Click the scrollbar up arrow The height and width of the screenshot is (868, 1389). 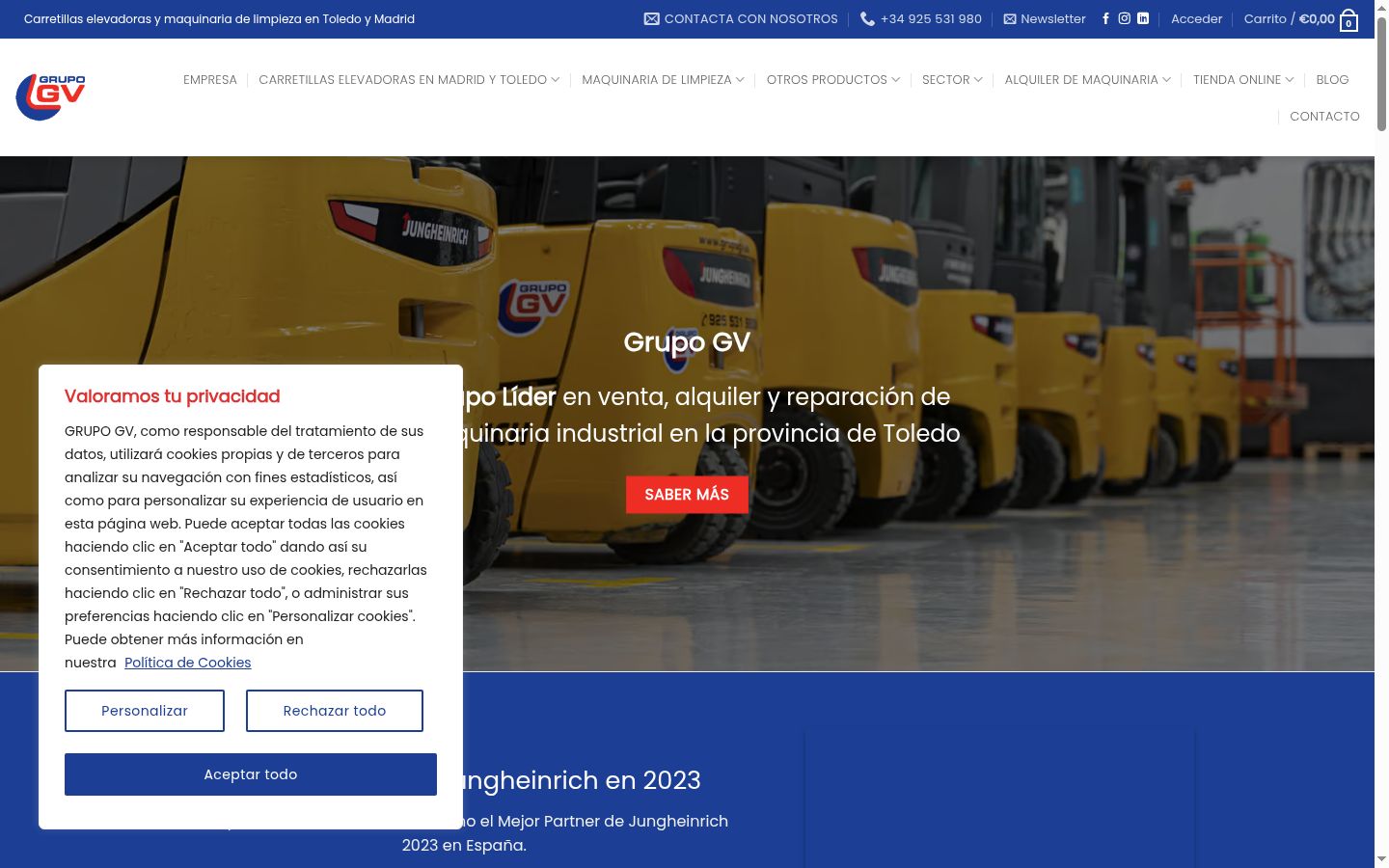pos(1381,7)
